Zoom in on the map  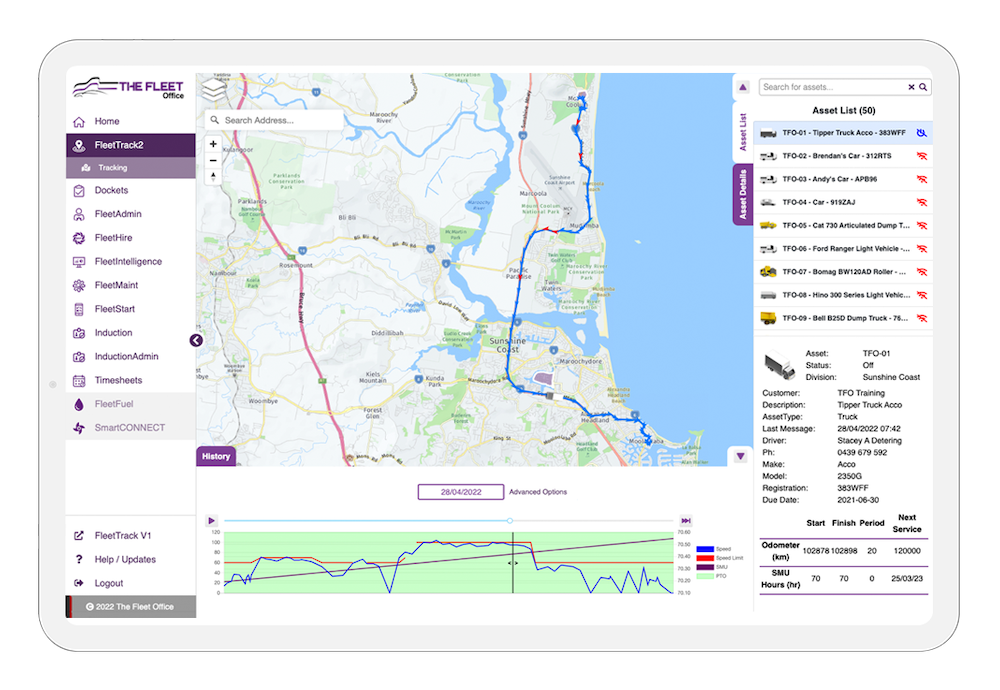(x=213, y=144)
